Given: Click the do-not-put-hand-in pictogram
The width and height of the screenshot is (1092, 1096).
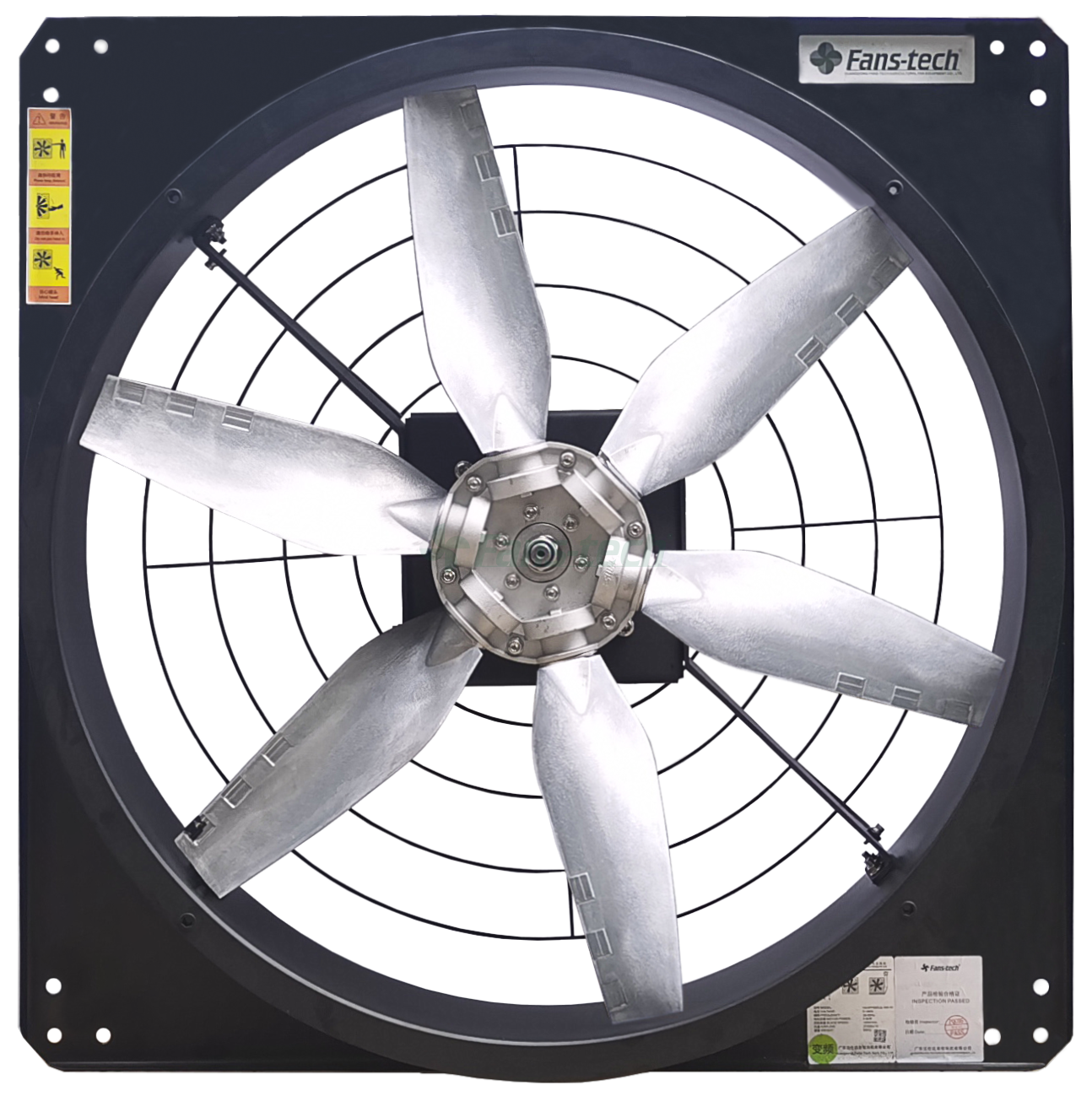Looking at the screenshot, I should click(x=51, y=205).
